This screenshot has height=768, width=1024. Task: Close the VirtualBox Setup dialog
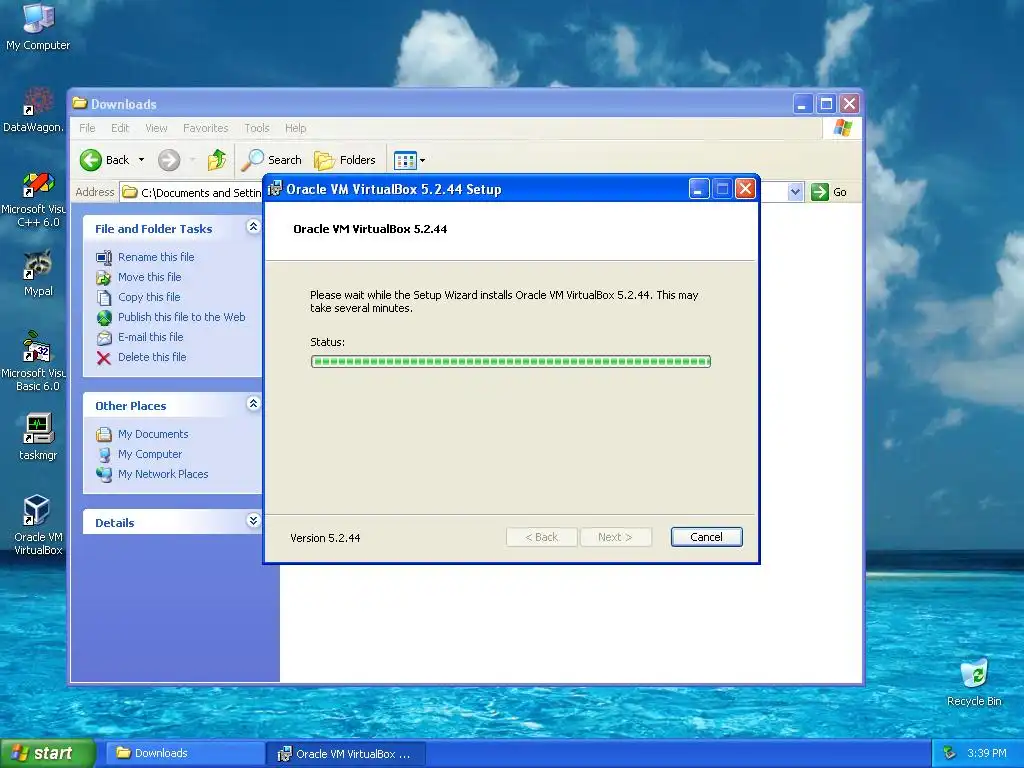745,189
